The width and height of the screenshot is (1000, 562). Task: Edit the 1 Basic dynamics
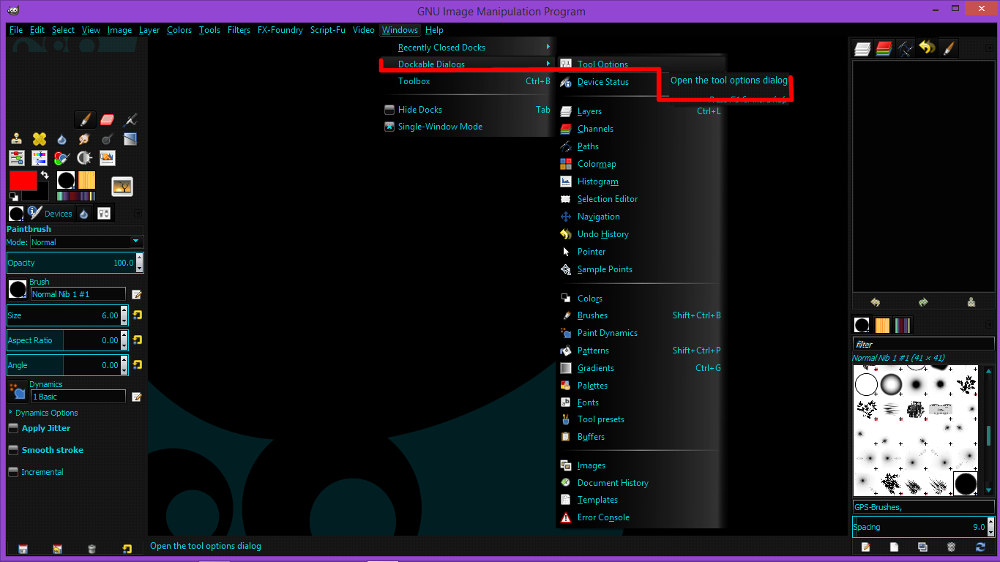136,397
